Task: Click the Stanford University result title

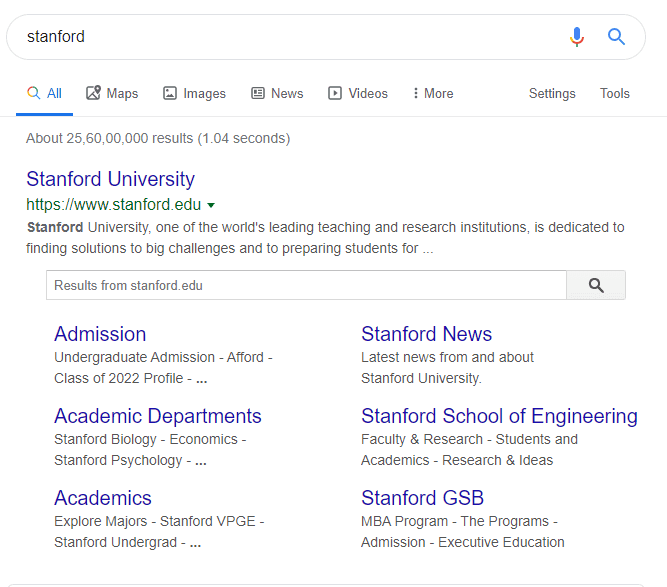Action: click(110, 179)
